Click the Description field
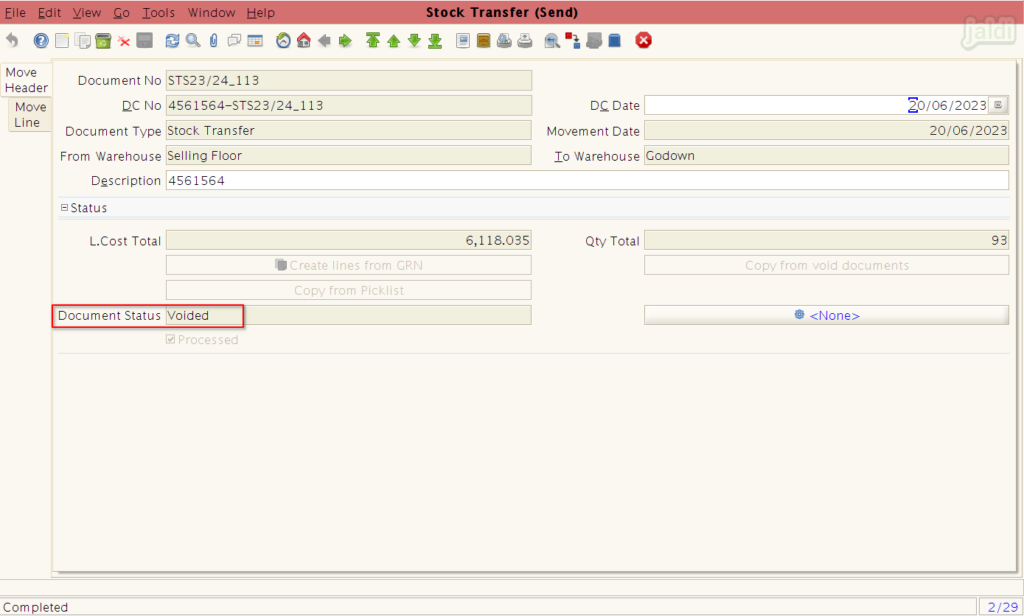Screen dimensions: 1024x616 tap(587, 180)
